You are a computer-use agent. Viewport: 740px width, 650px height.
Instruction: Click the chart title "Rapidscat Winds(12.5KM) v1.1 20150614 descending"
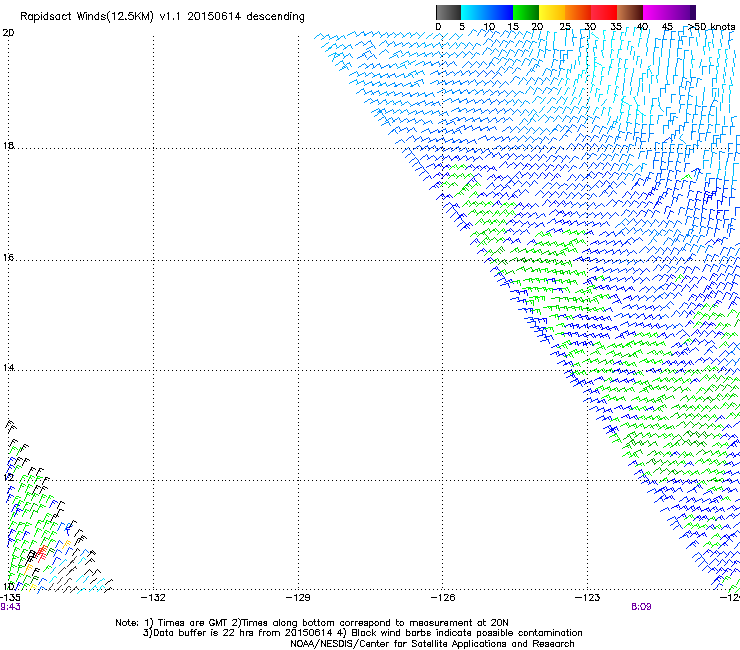[162, 17]
